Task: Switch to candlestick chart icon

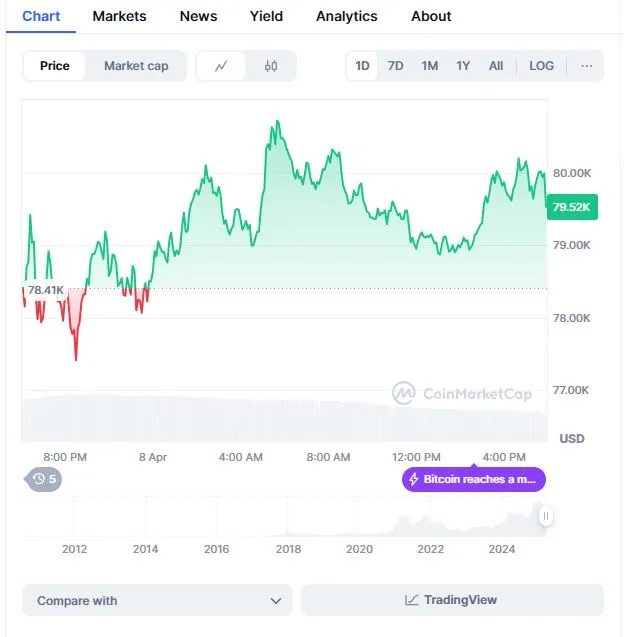Action: pos(271,66)
